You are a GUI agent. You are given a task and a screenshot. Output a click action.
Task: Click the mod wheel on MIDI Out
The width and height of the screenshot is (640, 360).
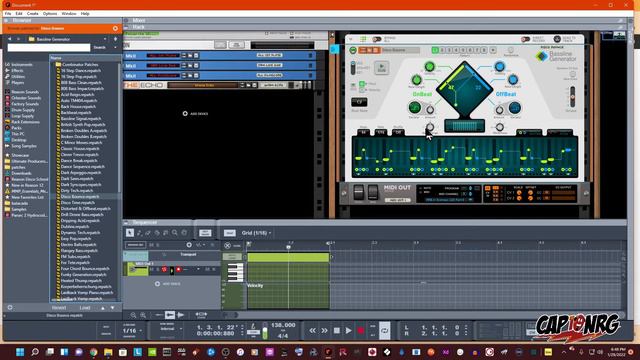coord(373,192)
